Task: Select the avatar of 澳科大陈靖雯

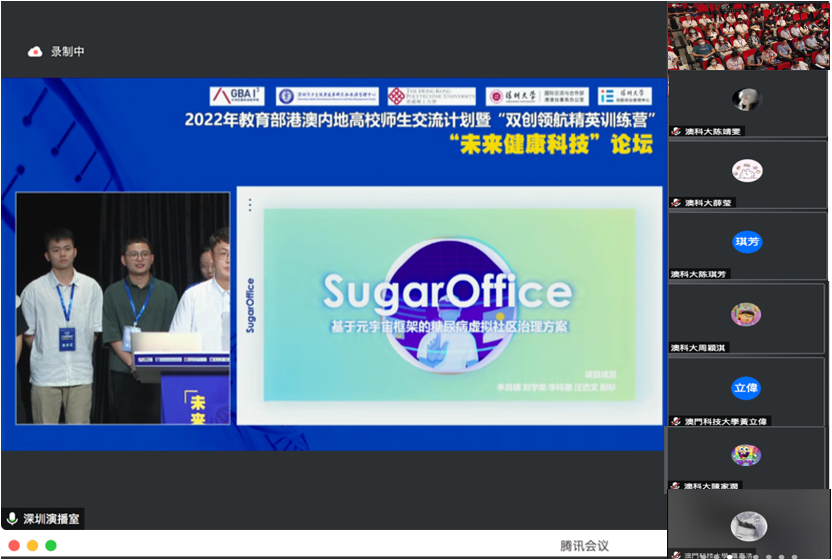Action: coord(747,99)
